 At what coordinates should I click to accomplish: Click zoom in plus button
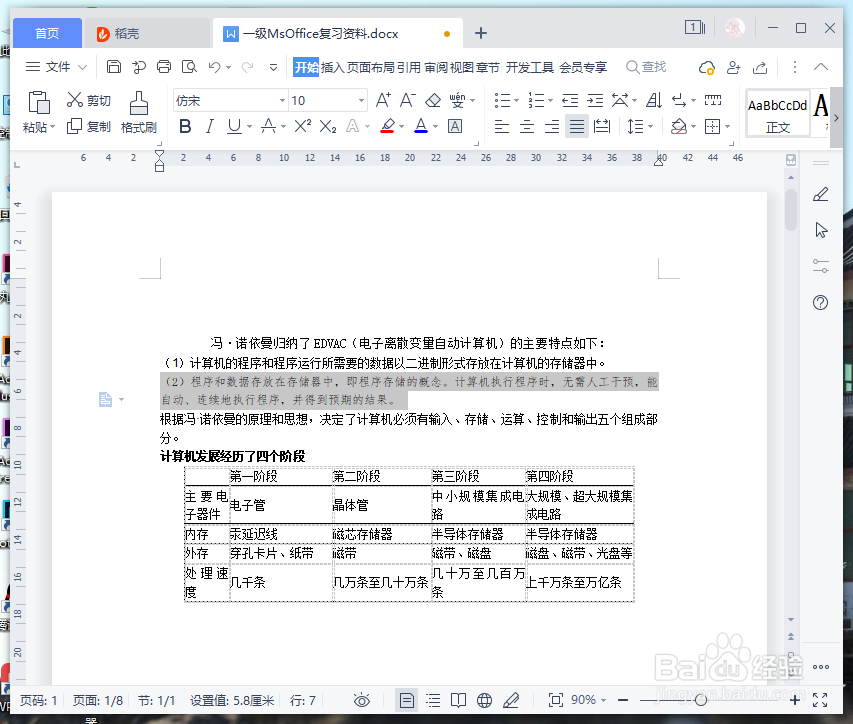tap(795, 700)
